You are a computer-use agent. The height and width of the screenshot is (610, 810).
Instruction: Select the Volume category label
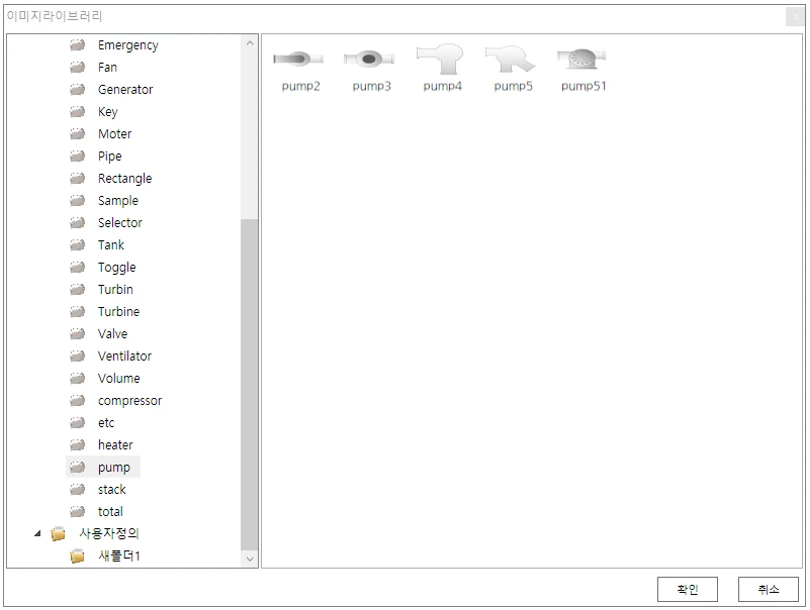[x=119, y=378]
